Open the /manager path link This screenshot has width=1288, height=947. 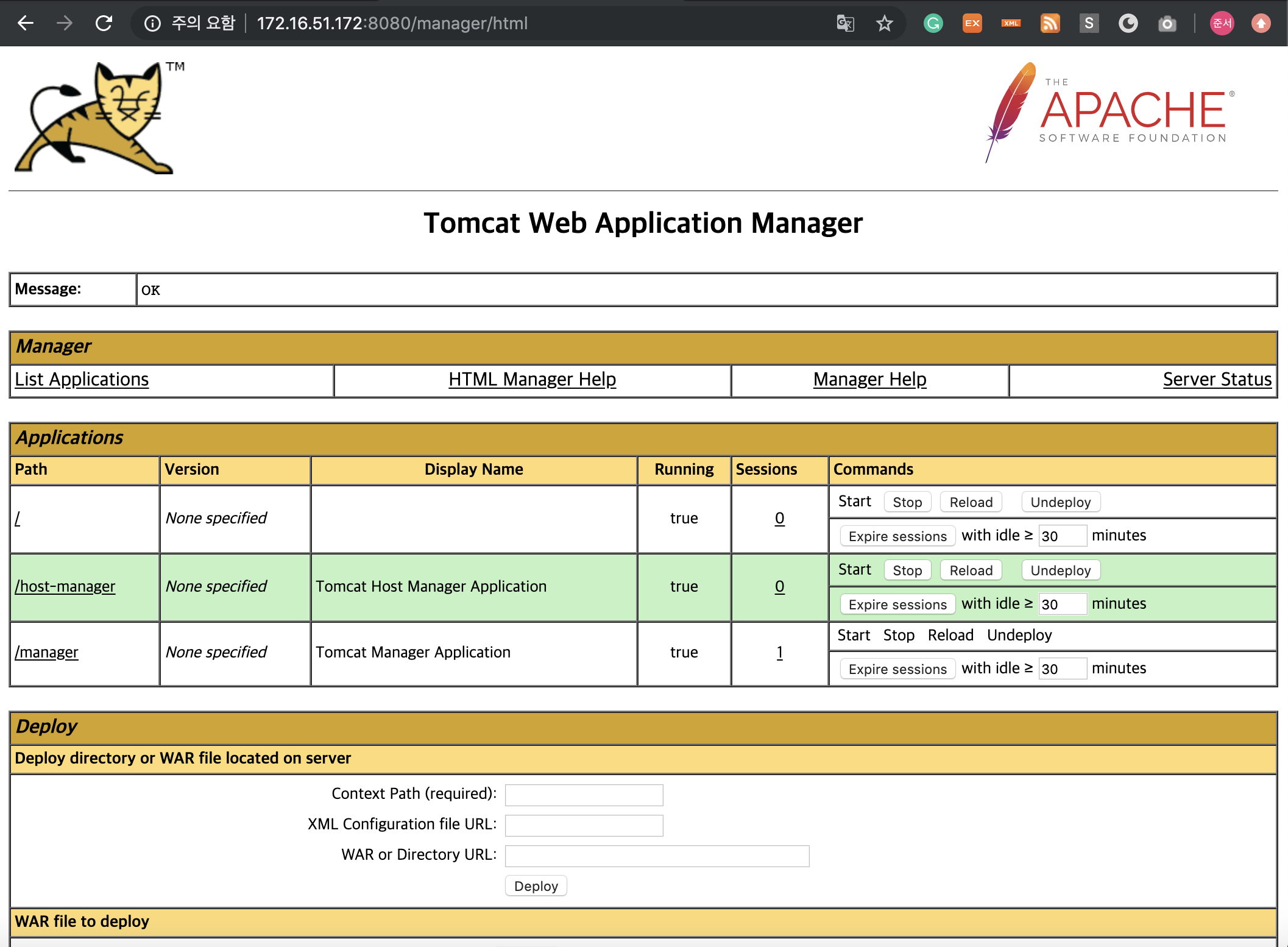(46, 652)
